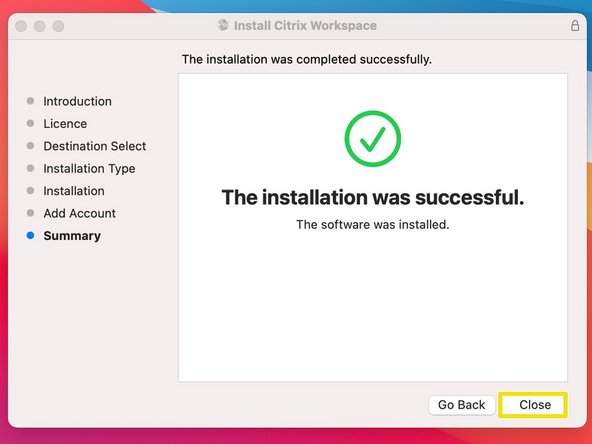The image size is (592, 444).
Task: Click 'The installation was completed successfully.' text
Action: point(307,59)
